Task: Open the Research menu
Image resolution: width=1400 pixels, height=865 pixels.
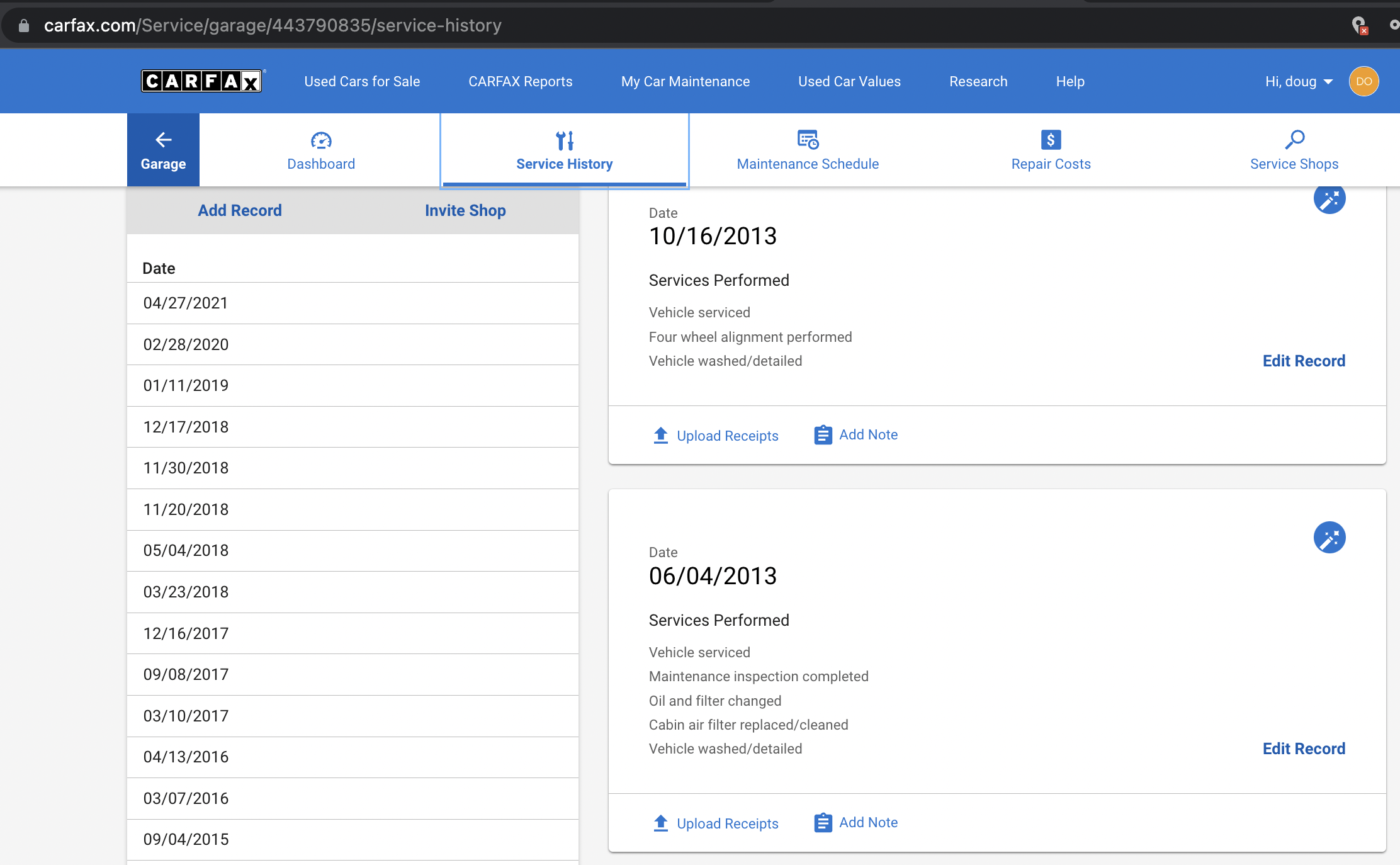Action: (978, 82)
